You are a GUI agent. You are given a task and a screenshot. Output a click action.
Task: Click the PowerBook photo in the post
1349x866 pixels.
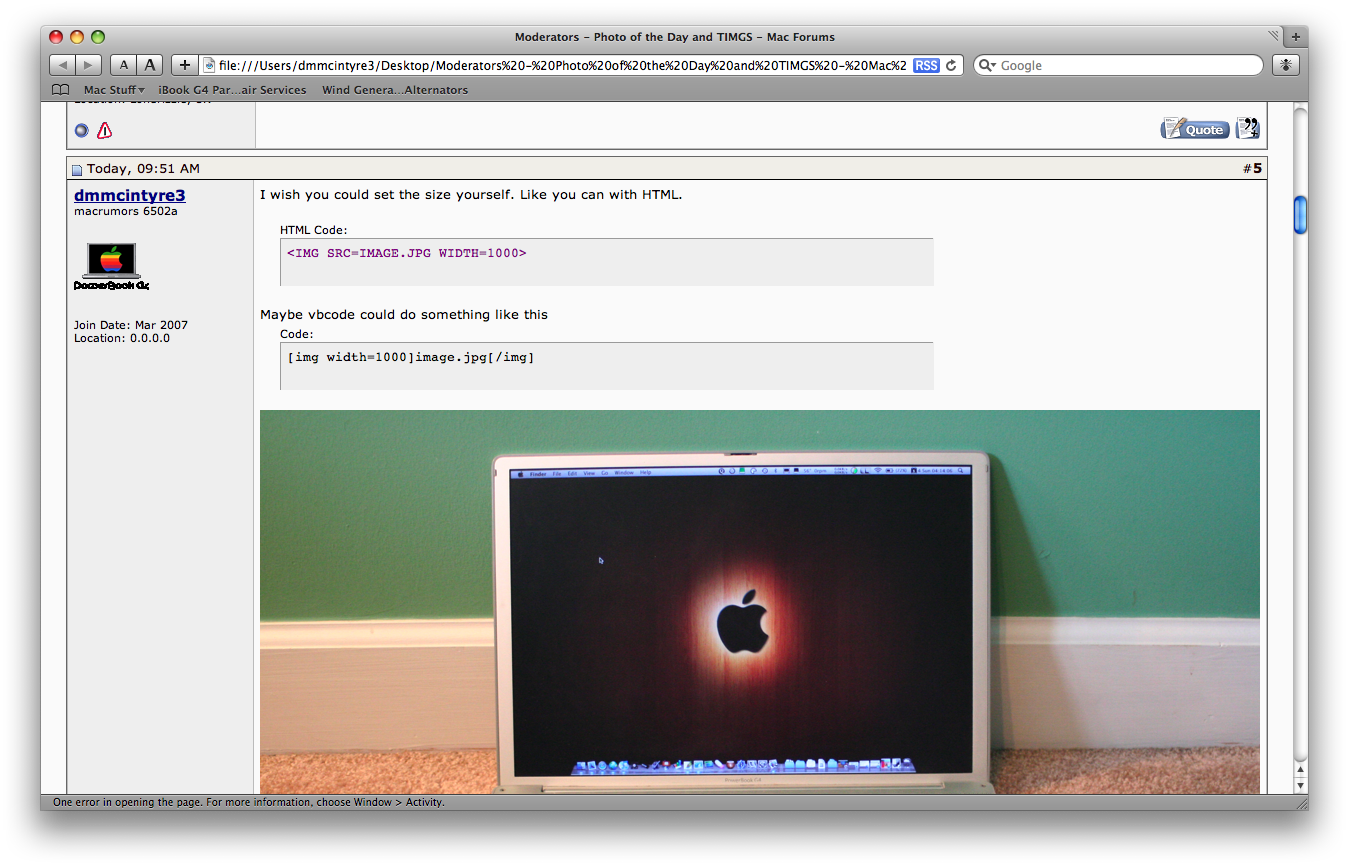tap(760, 602)
